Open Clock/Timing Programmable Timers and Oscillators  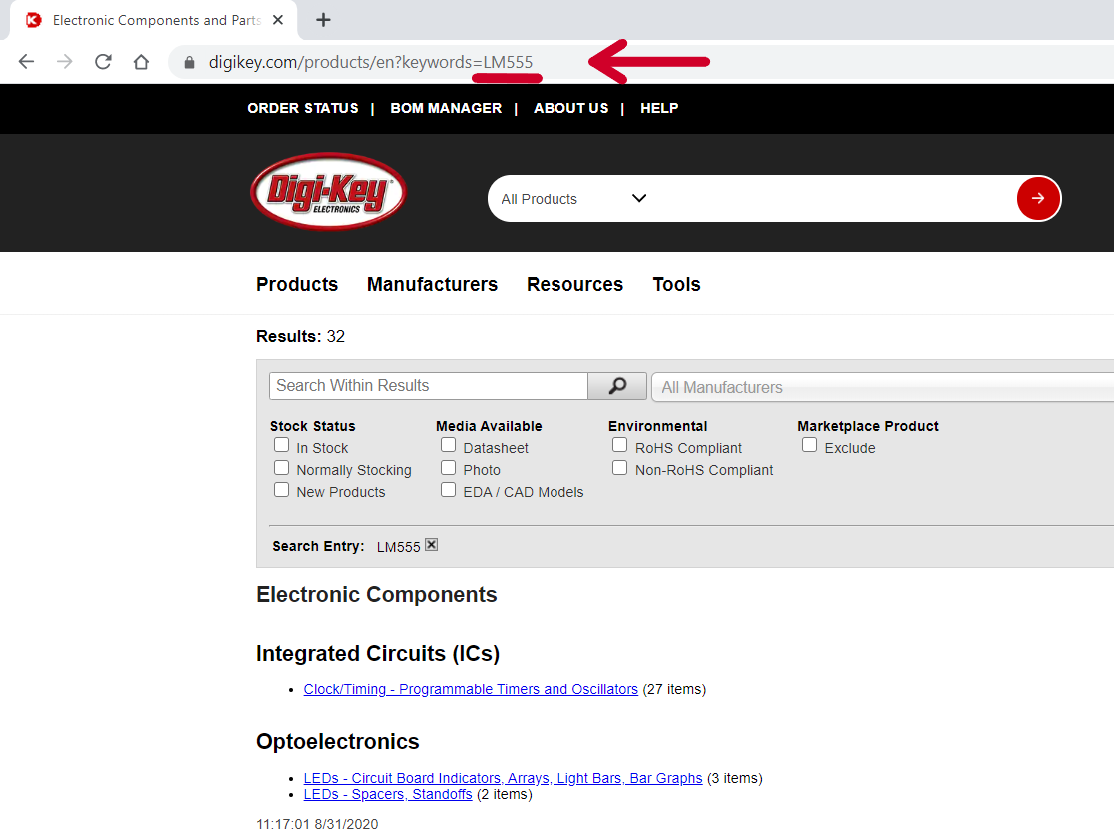[470, 689]
